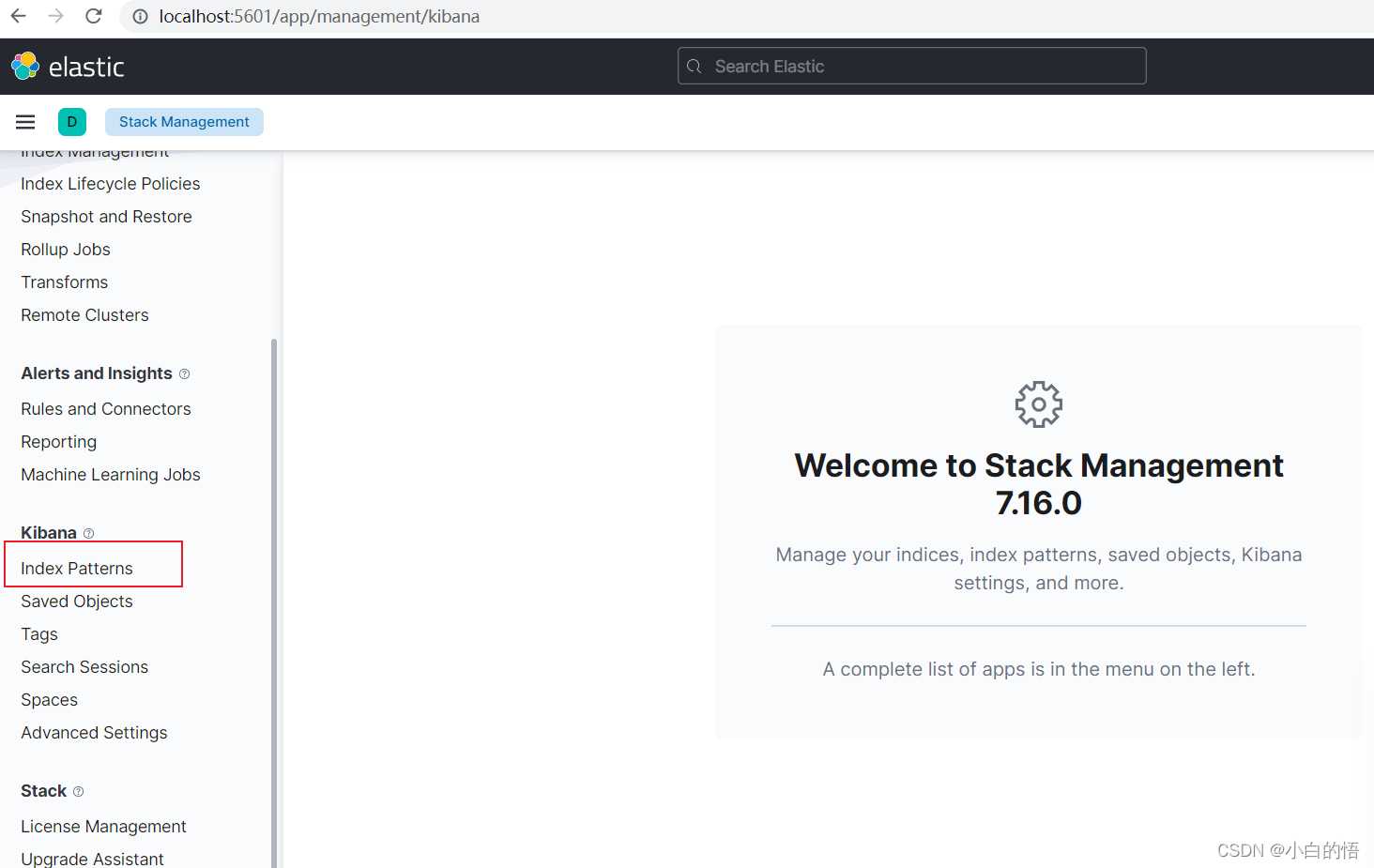Click the browser address bar URL
Viewport: 1374px width, 868px height.
click(319, 16)
